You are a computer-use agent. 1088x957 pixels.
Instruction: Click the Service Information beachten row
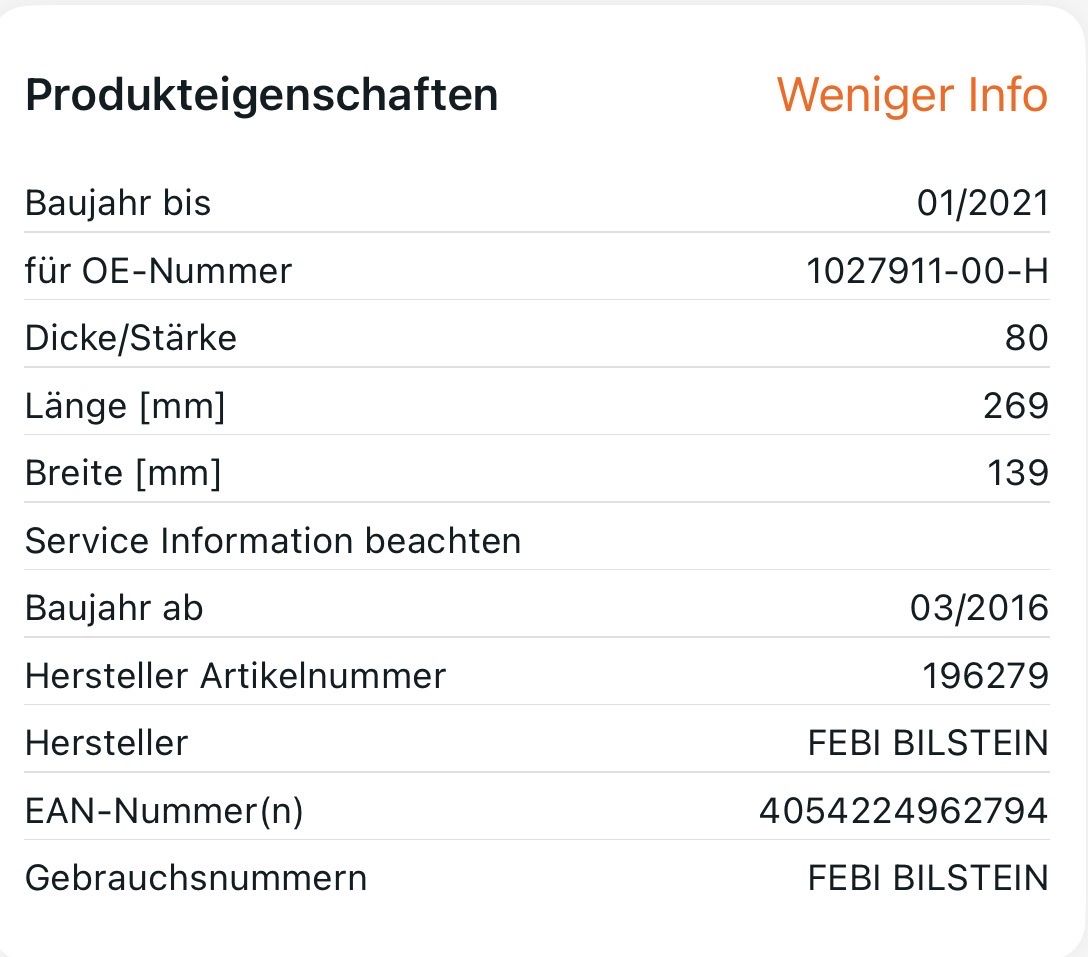[273, 541]
